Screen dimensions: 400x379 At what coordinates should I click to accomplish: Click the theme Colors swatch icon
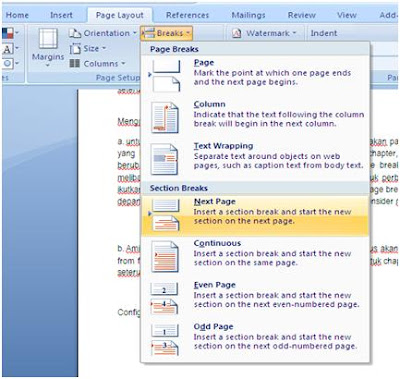8,33
